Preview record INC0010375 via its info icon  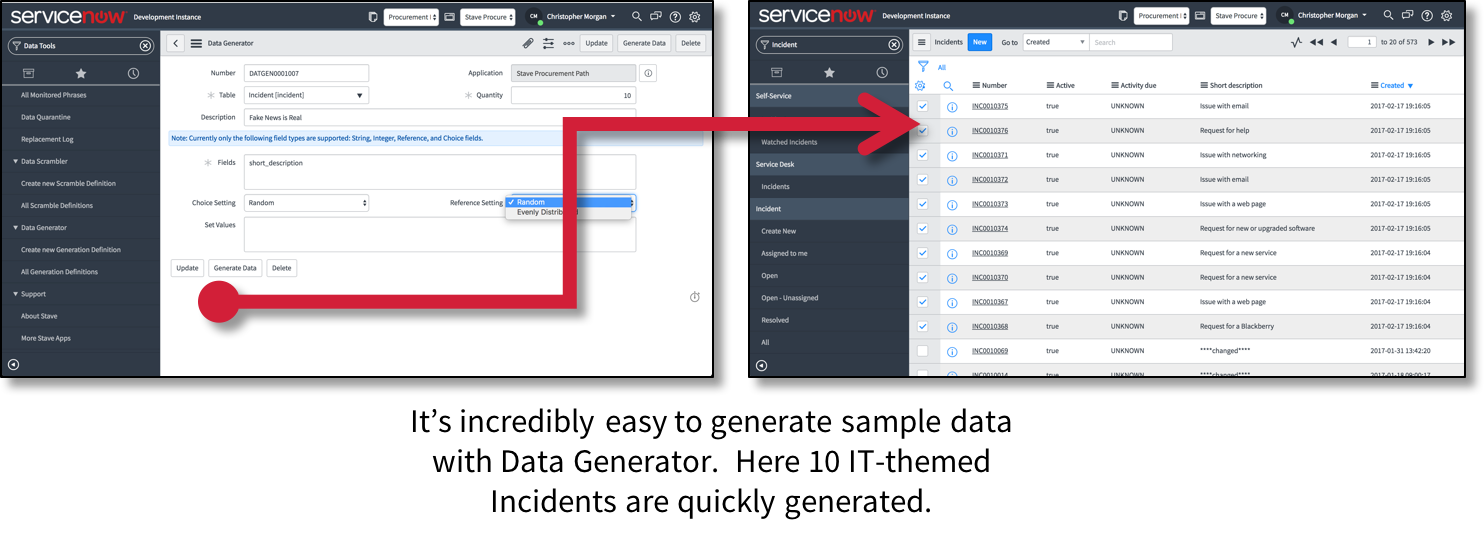[x=952, y=107]
